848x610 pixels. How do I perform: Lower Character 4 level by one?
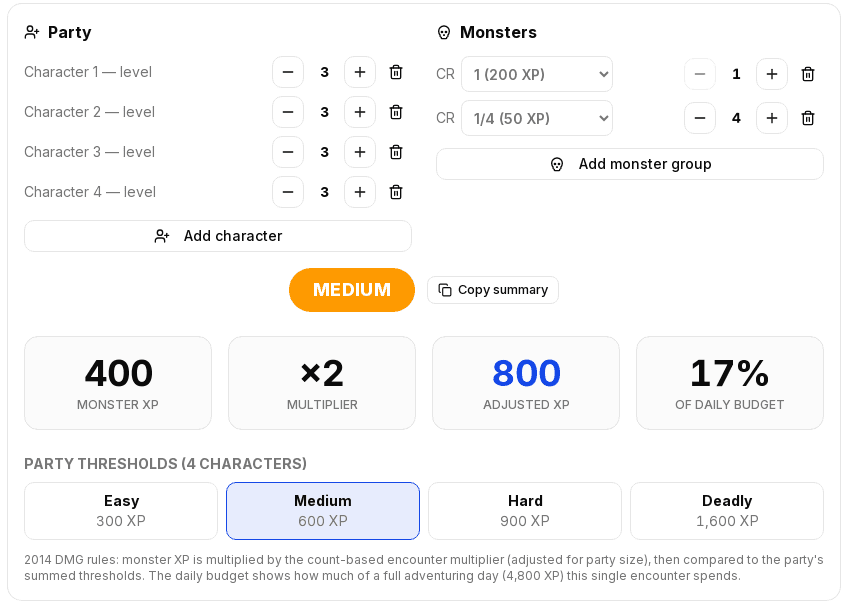coord(288,192)
